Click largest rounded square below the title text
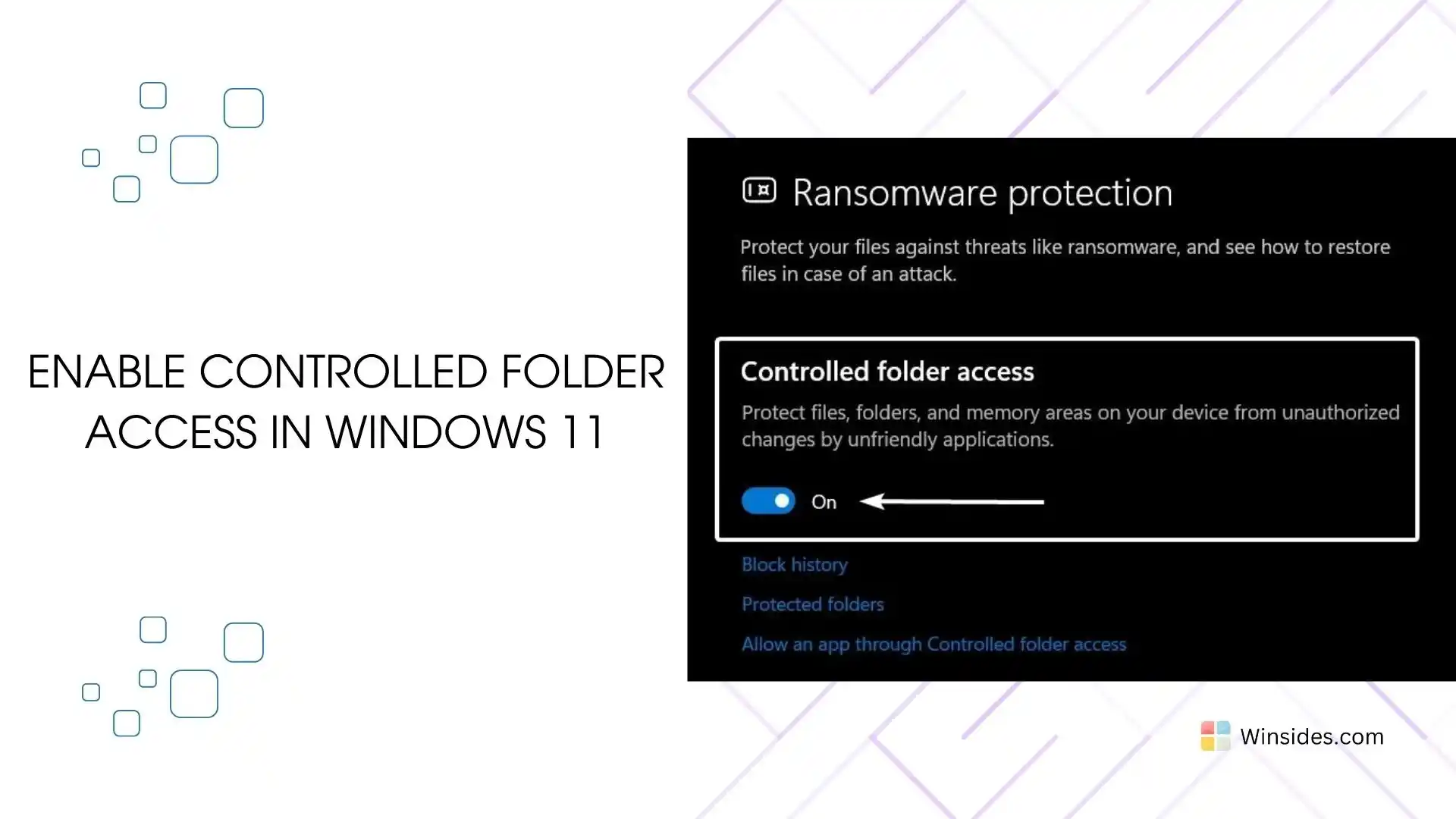This screenshot has height=819, width=1456. [x=194, y=694]
